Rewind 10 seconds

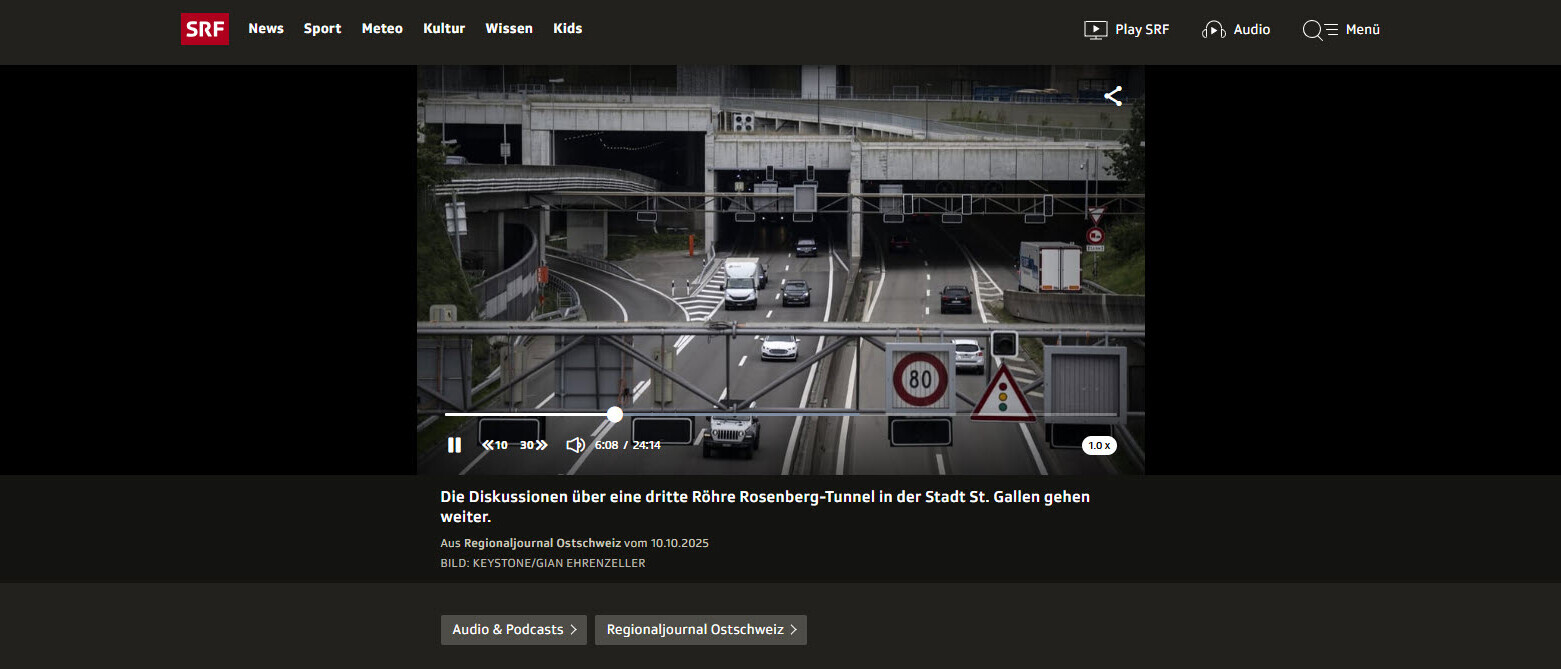point(494,445)
